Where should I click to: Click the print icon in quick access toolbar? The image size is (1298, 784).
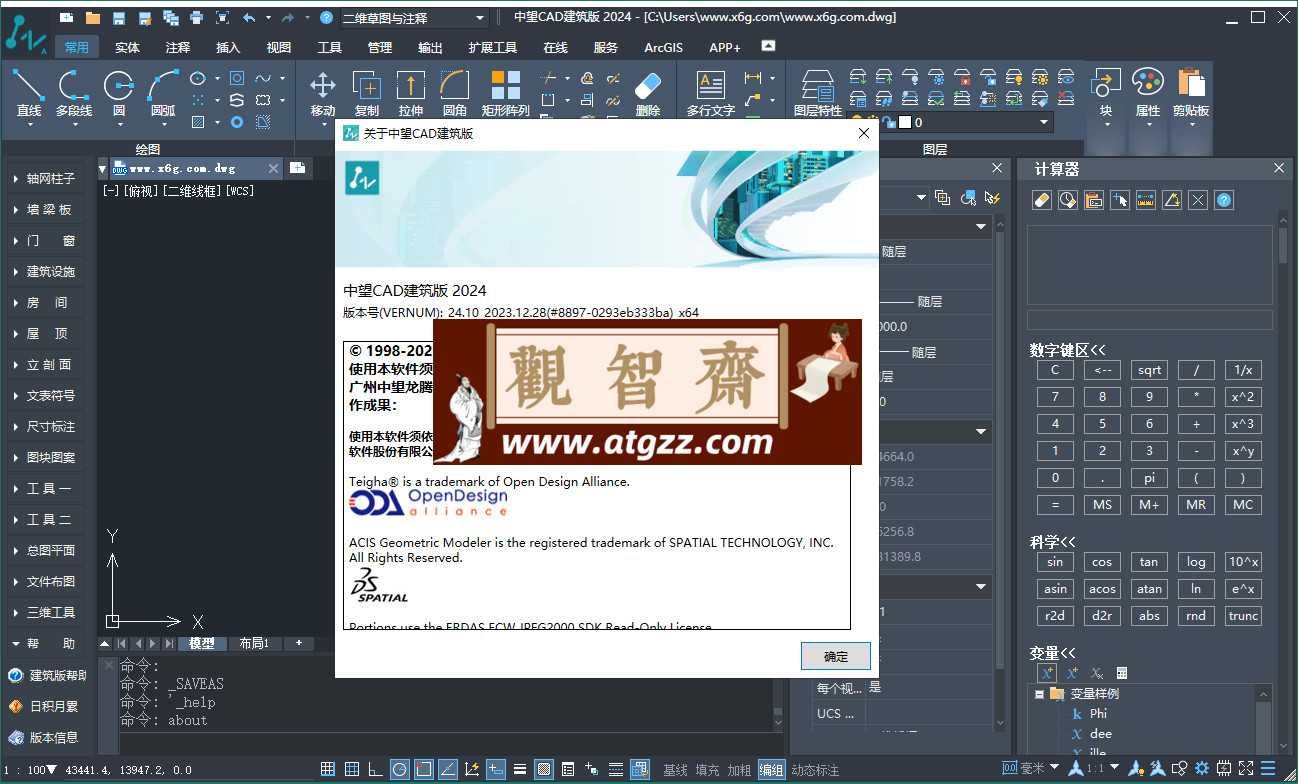tap(196, 18)
